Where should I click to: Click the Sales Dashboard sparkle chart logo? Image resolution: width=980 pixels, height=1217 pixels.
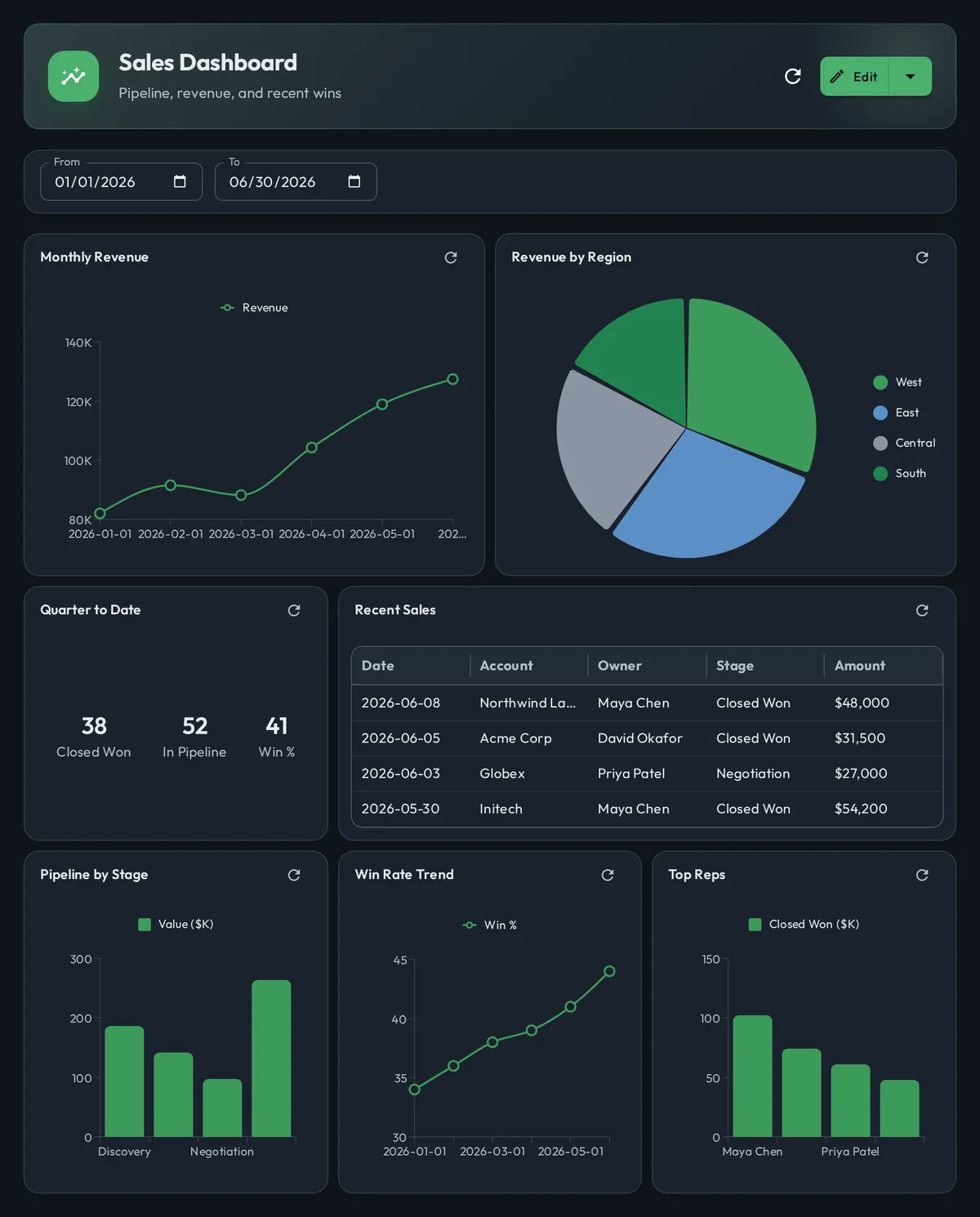click(73, 76)
